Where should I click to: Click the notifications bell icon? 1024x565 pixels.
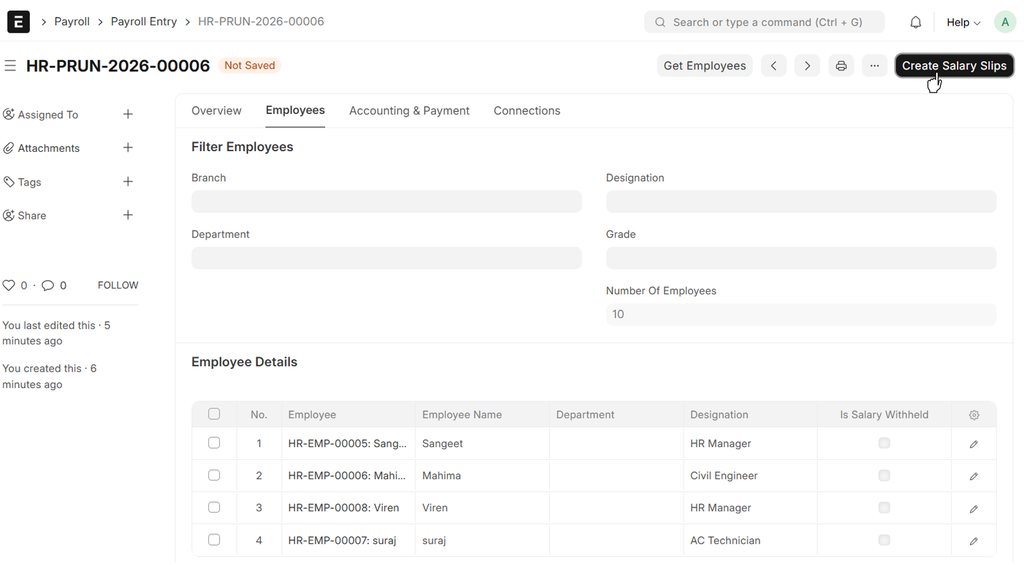pos(915,22)
